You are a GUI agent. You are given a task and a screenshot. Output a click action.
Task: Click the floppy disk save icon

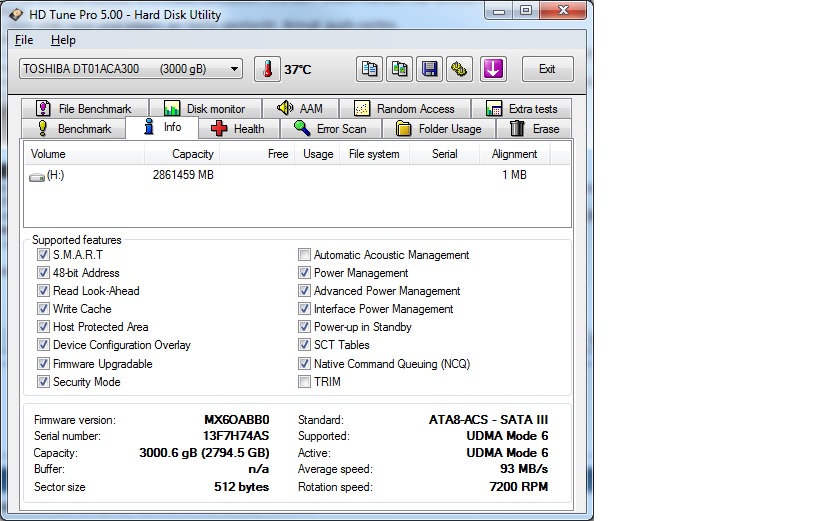pyautogui.click(x=429, y=69)
